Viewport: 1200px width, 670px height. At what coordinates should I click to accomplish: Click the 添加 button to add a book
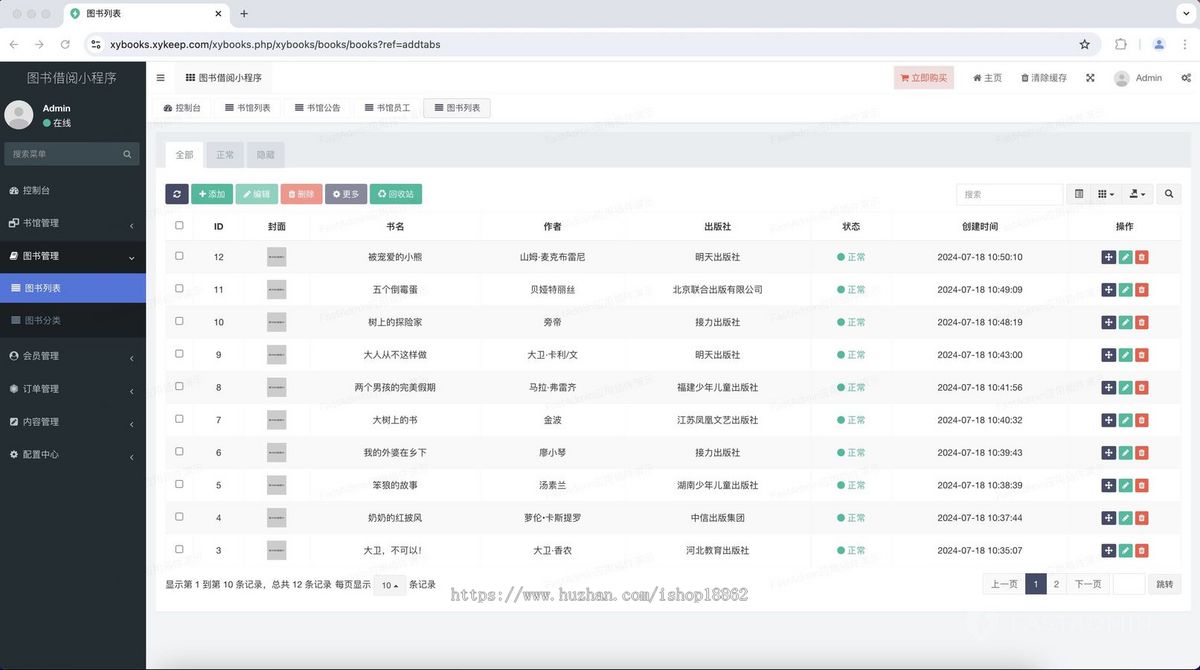(211, 193)
